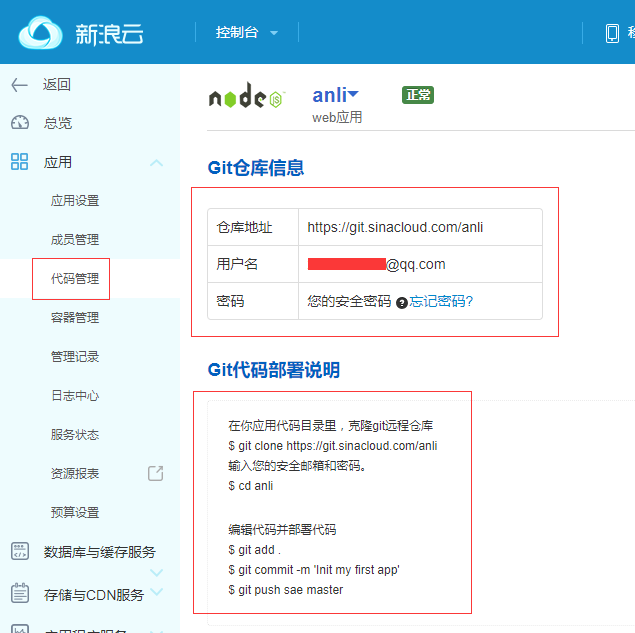Click 存储与CDN服务 label in sidebar

coord(94,595)
